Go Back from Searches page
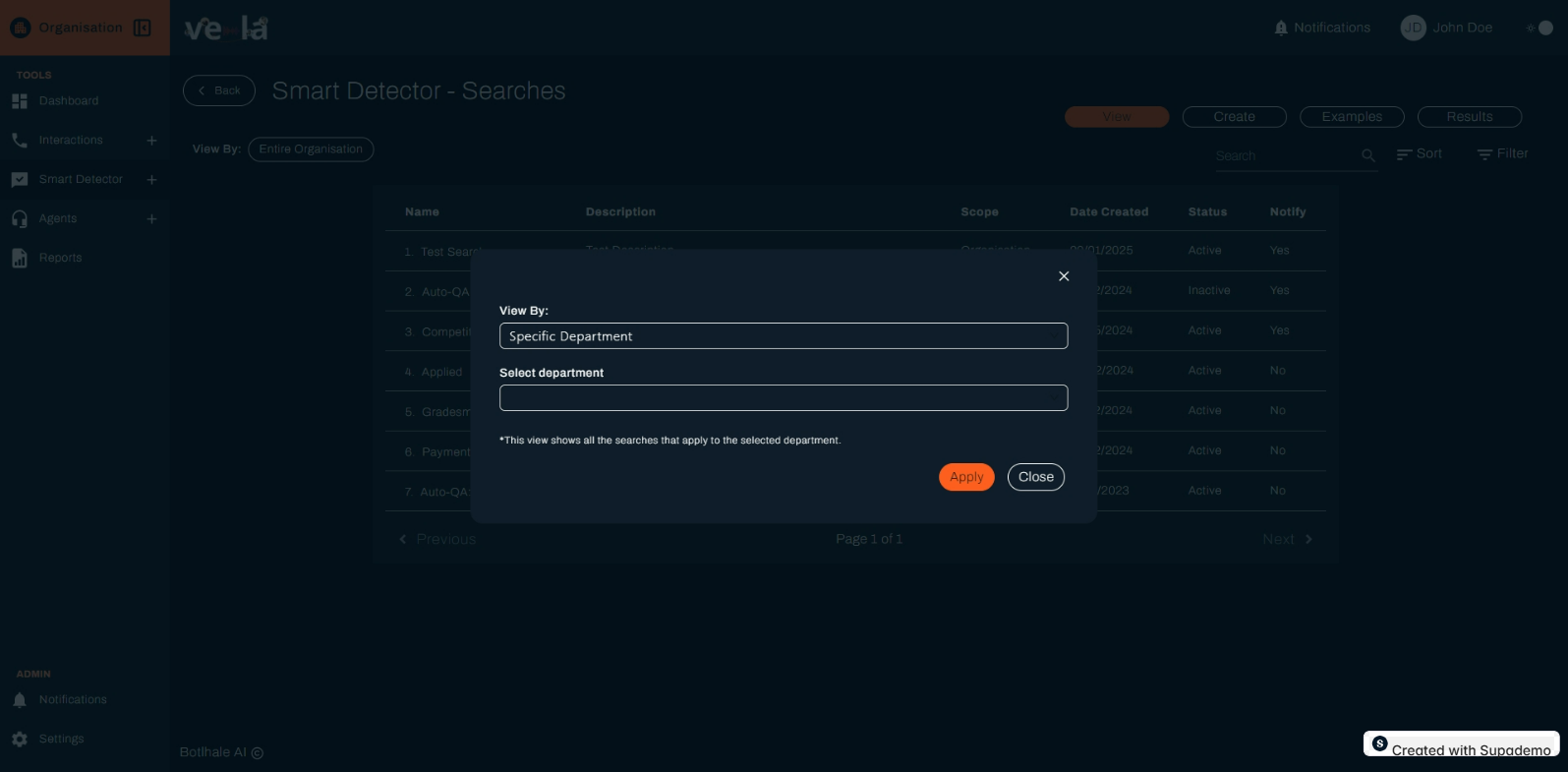 point(219,90)
